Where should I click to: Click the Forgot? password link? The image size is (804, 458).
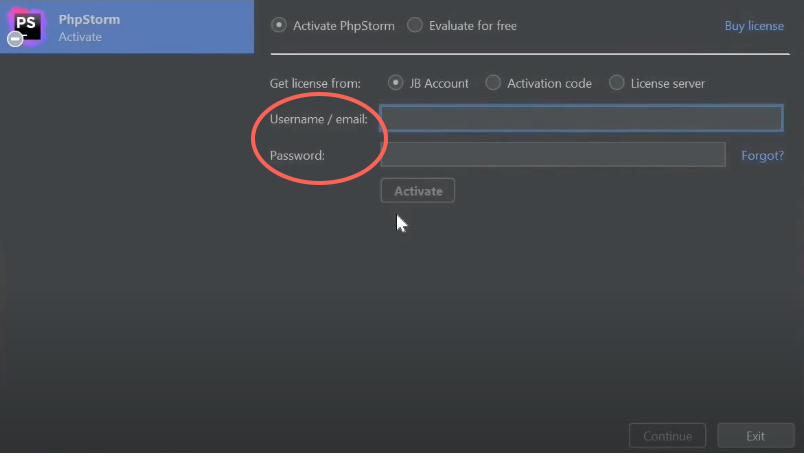762,156
